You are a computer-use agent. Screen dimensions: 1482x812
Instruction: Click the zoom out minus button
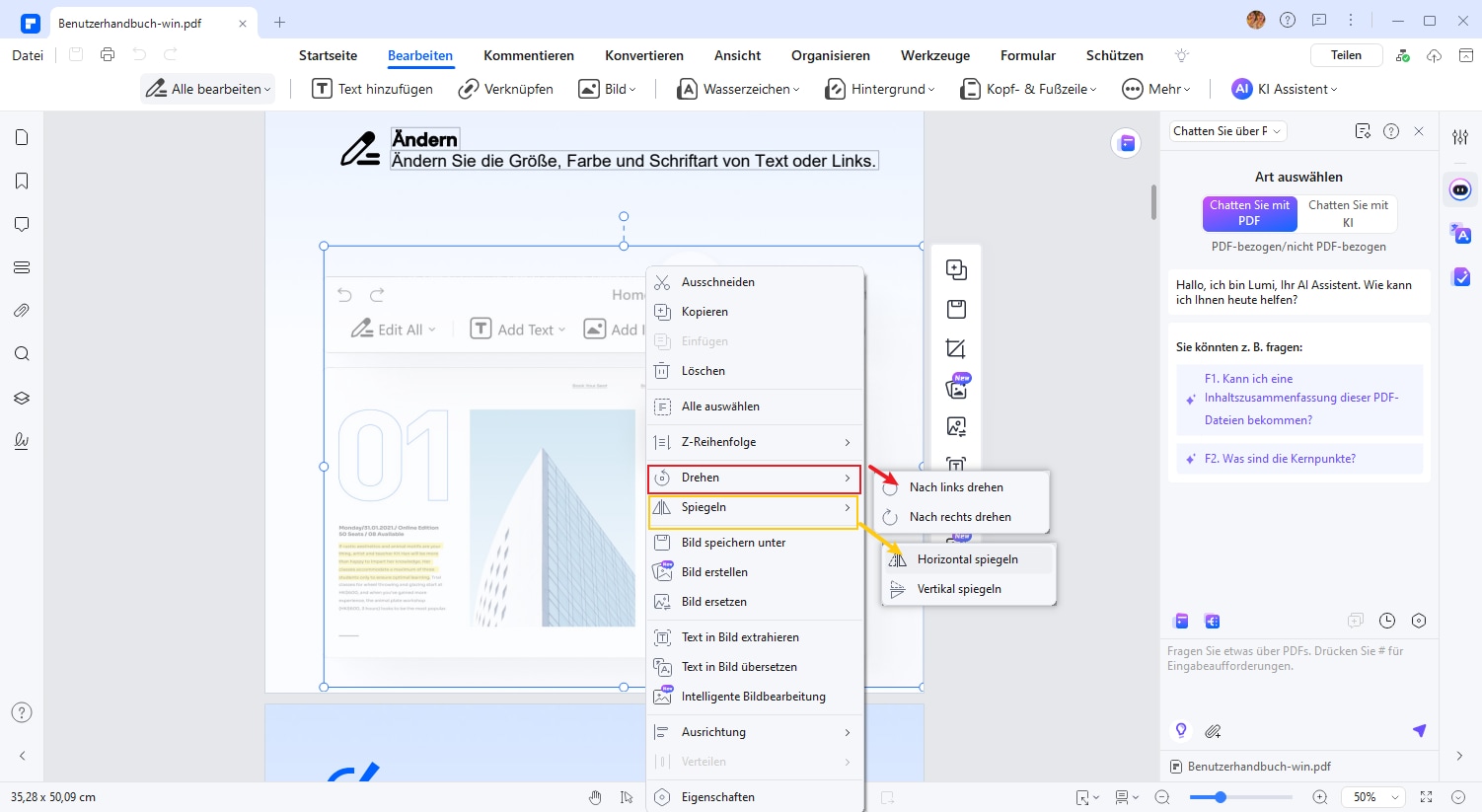pyautogui.click(x=1162, y=797)
